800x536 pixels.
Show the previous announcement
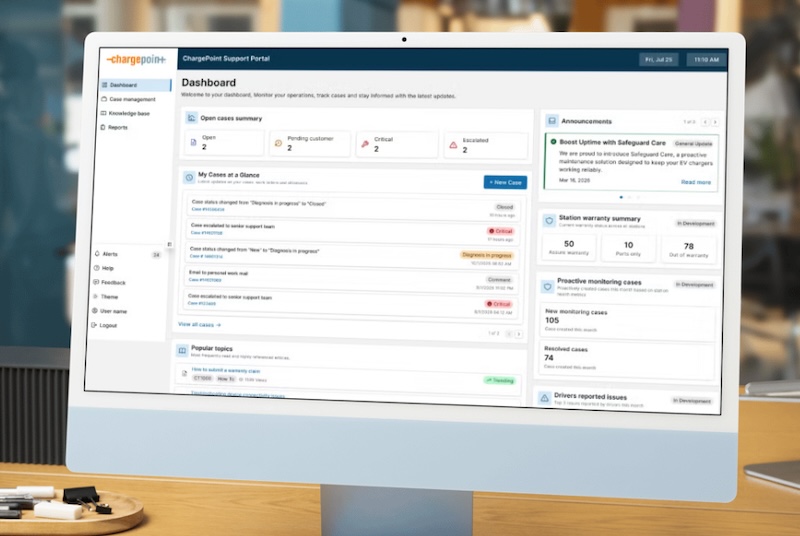tap(703, 122)
